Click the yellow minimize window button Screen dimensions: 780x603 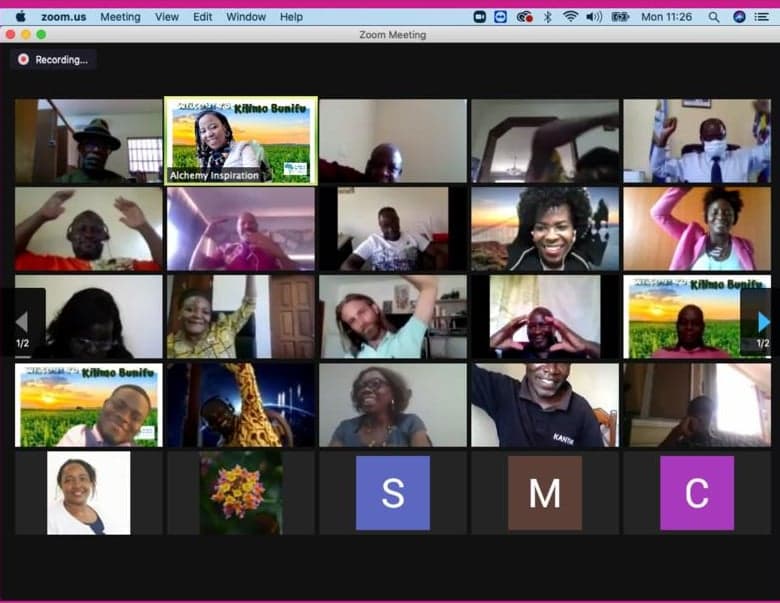click(26, 34)
